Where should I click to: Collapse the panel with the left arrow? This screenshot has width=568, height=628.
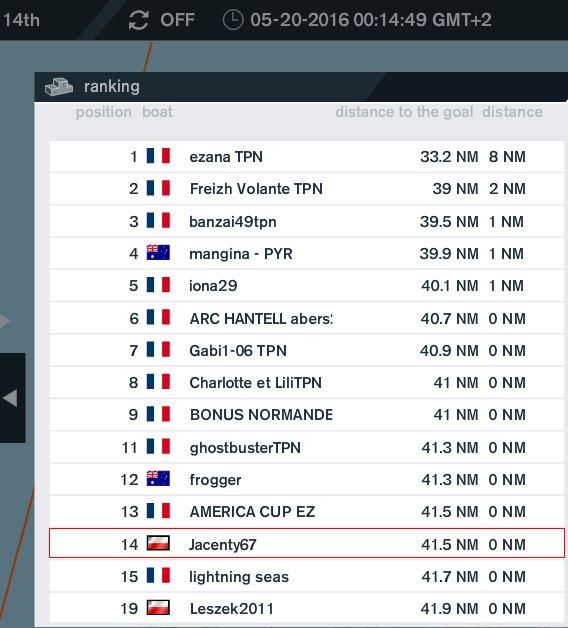tap(11, 398)
